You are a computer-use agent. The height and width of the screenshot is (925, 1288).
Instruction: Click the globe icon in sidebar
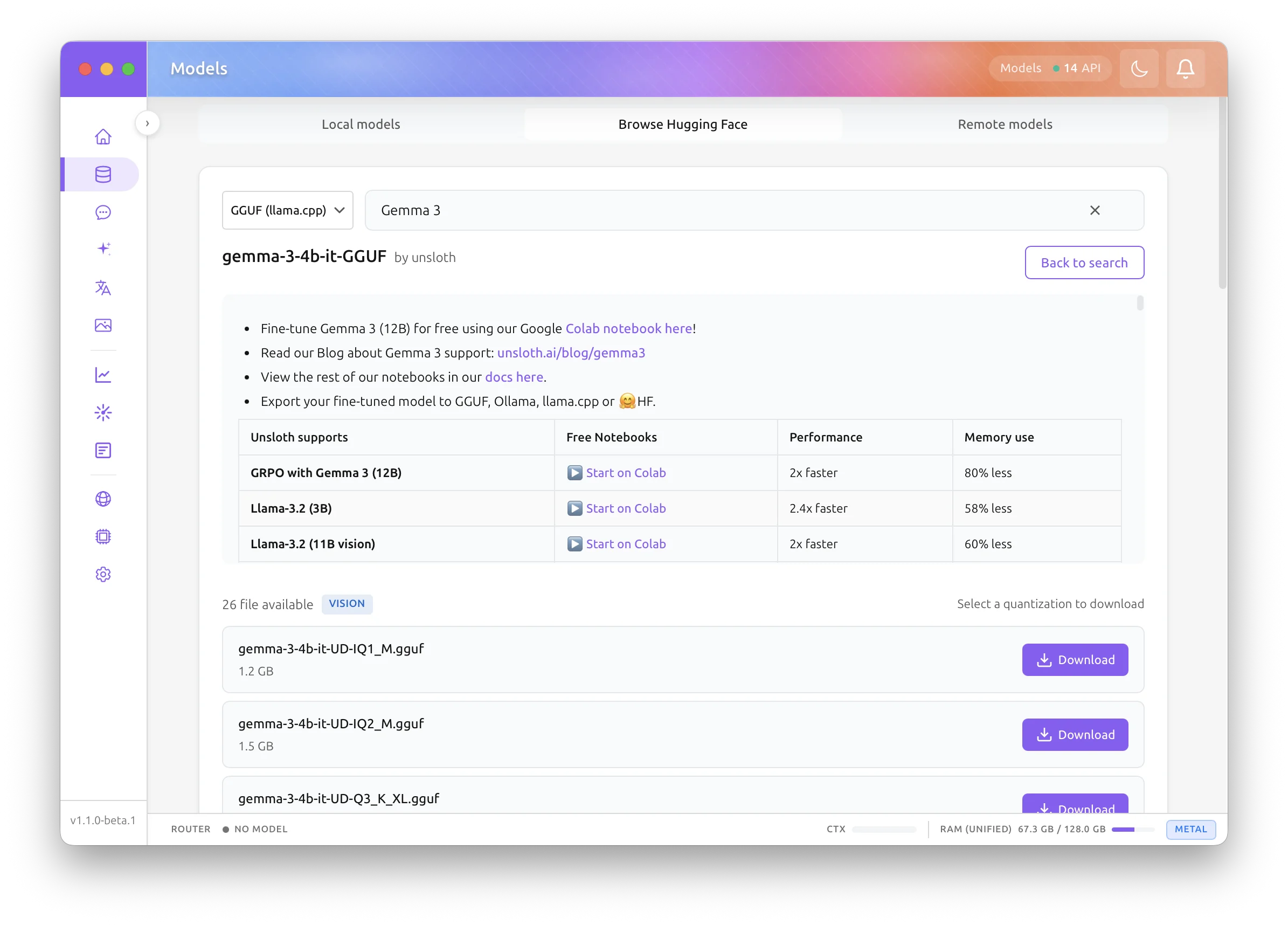pyautogui.click(x=103, y=499)
